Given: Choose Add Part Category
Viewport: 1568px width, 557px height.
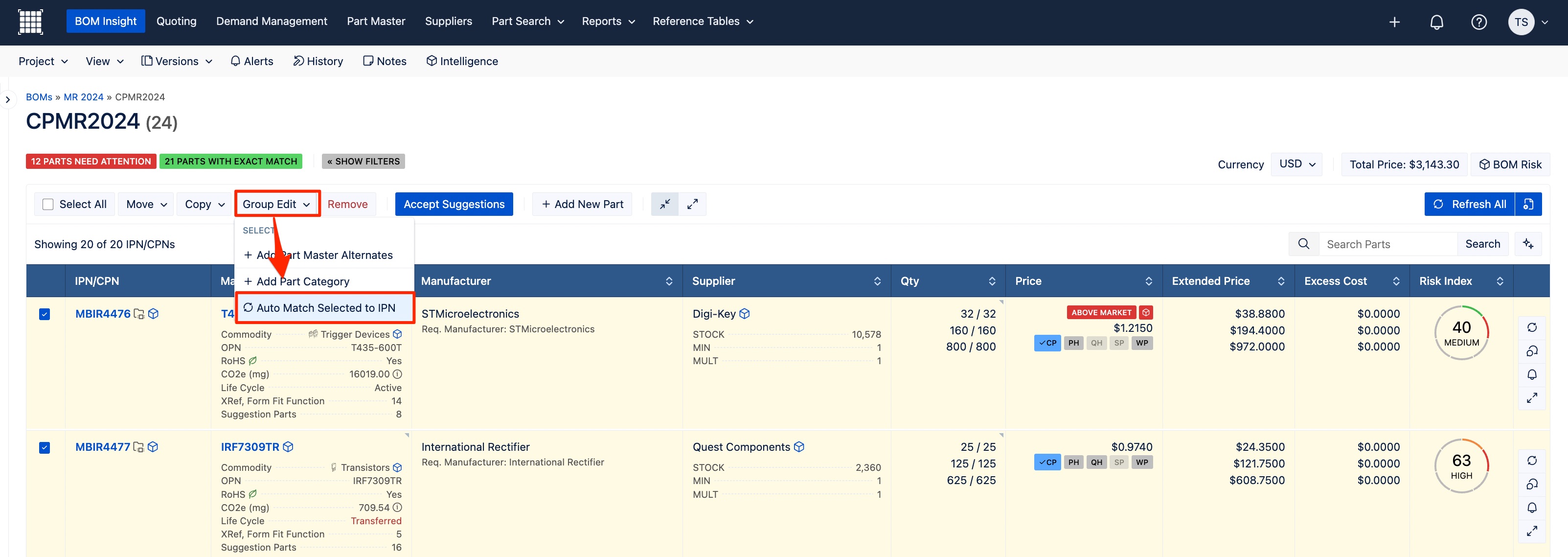Looking at the screenshot, I should pyautogui.click(x=324, y=281).
